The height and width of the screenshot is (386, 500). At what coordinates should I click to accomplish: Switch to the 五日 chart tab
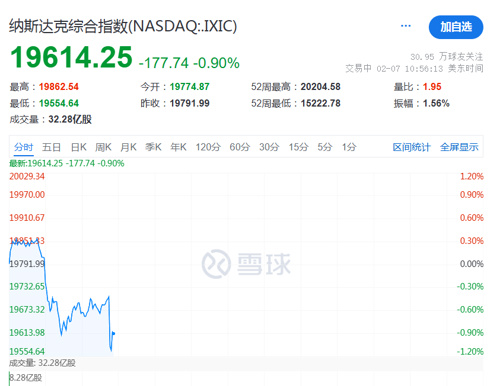[51, 147]
